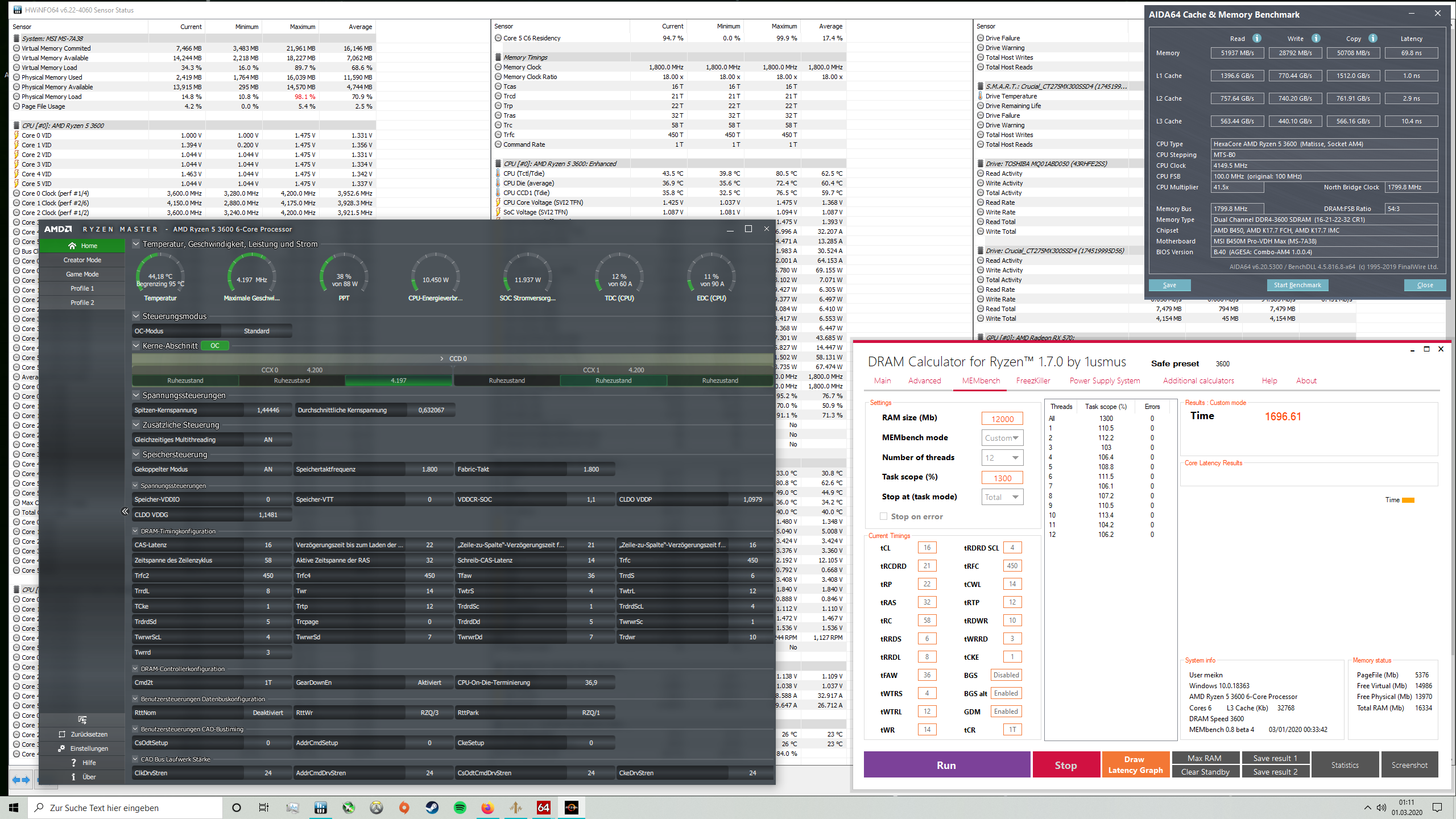Image resolution: width=1456 pixels, height=819 pixels.
Task: Open Cortana circle on taskbar
Action: [237, 808]
